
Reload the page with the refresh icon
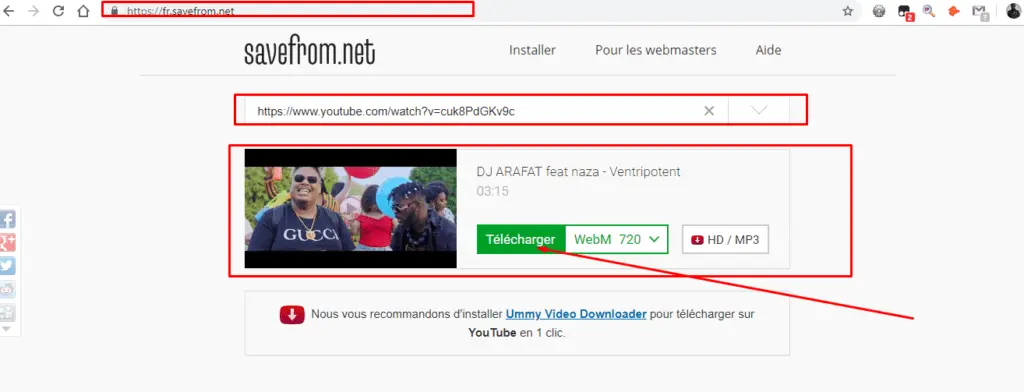(58, 11)
